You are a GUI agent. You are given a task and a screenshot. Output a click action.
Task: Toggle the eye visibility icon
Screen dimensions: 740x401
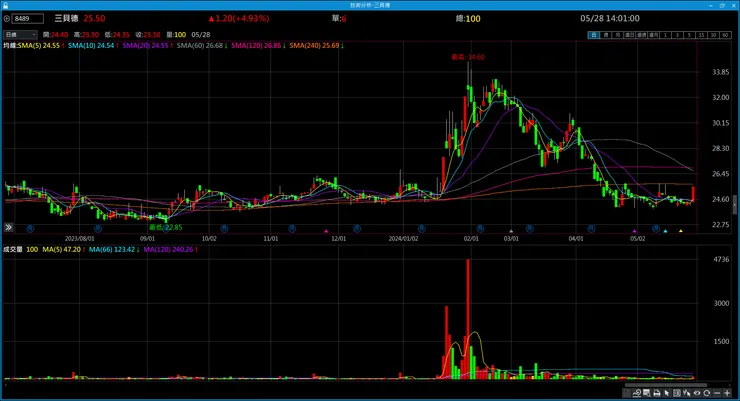pyautogui.click(x=697, y=393)
